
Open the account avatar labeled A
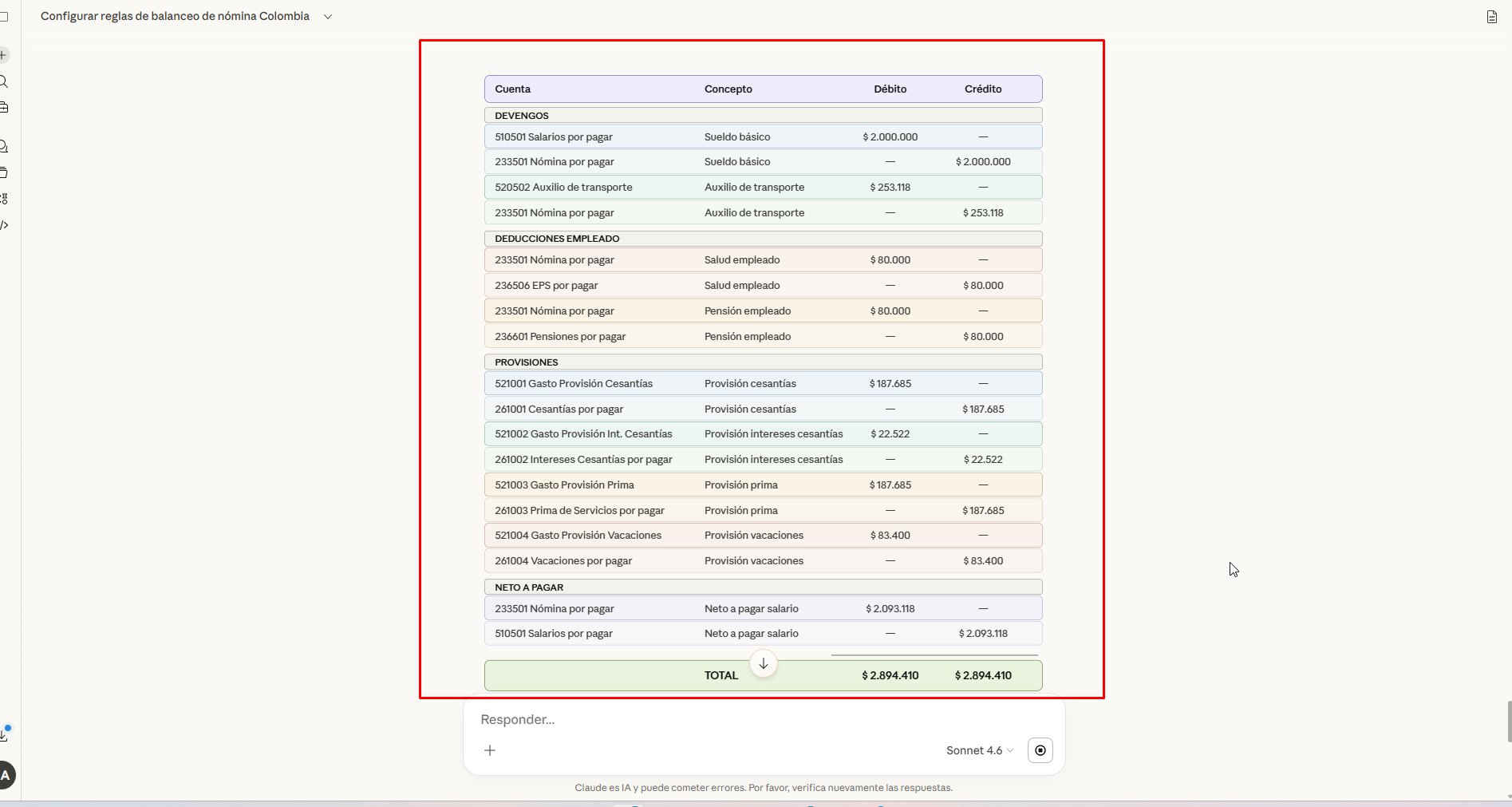[6, 775]
